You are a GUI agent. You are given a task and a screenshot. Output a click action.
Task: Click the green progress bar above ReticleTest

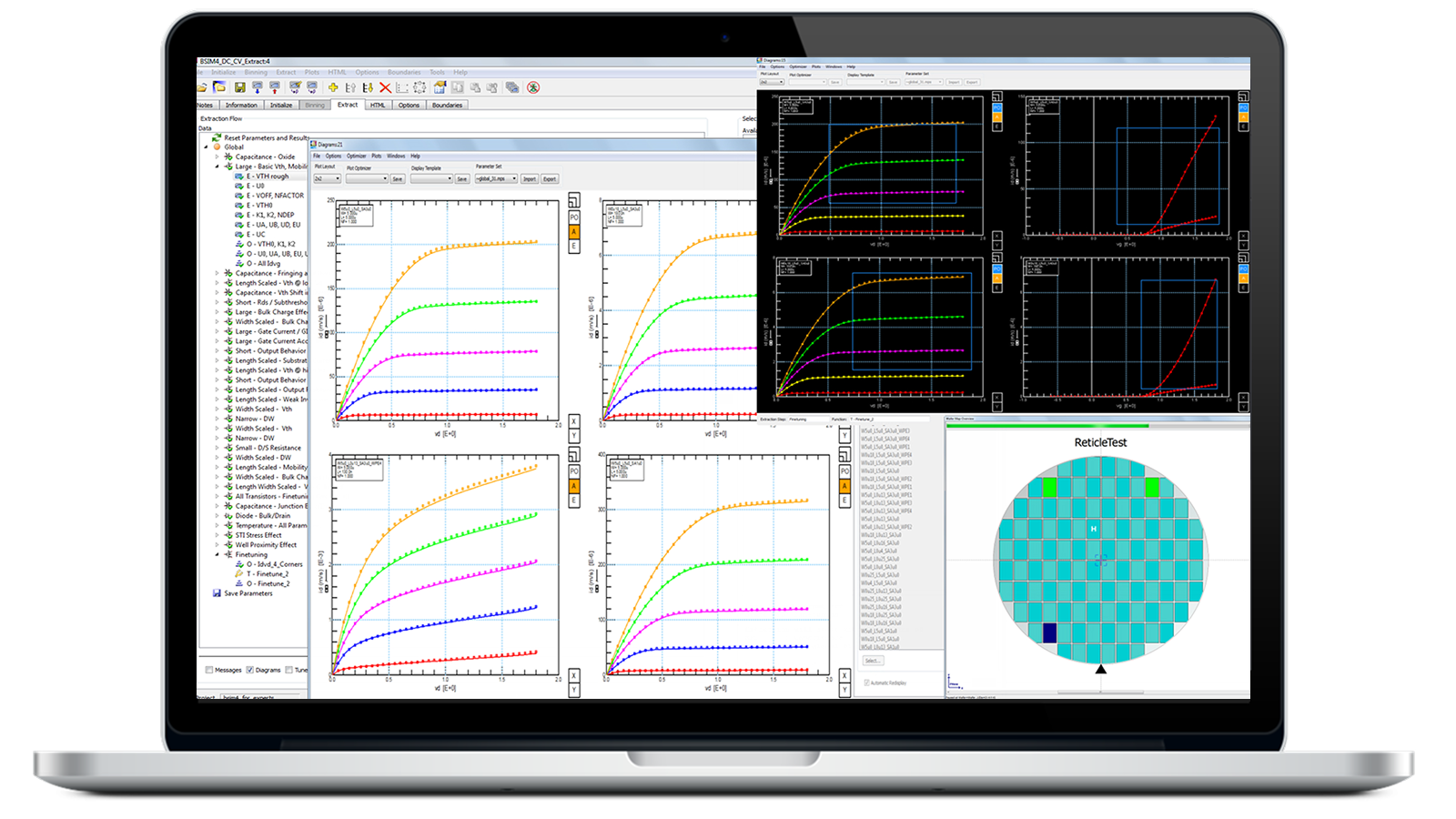point(1047,425)
